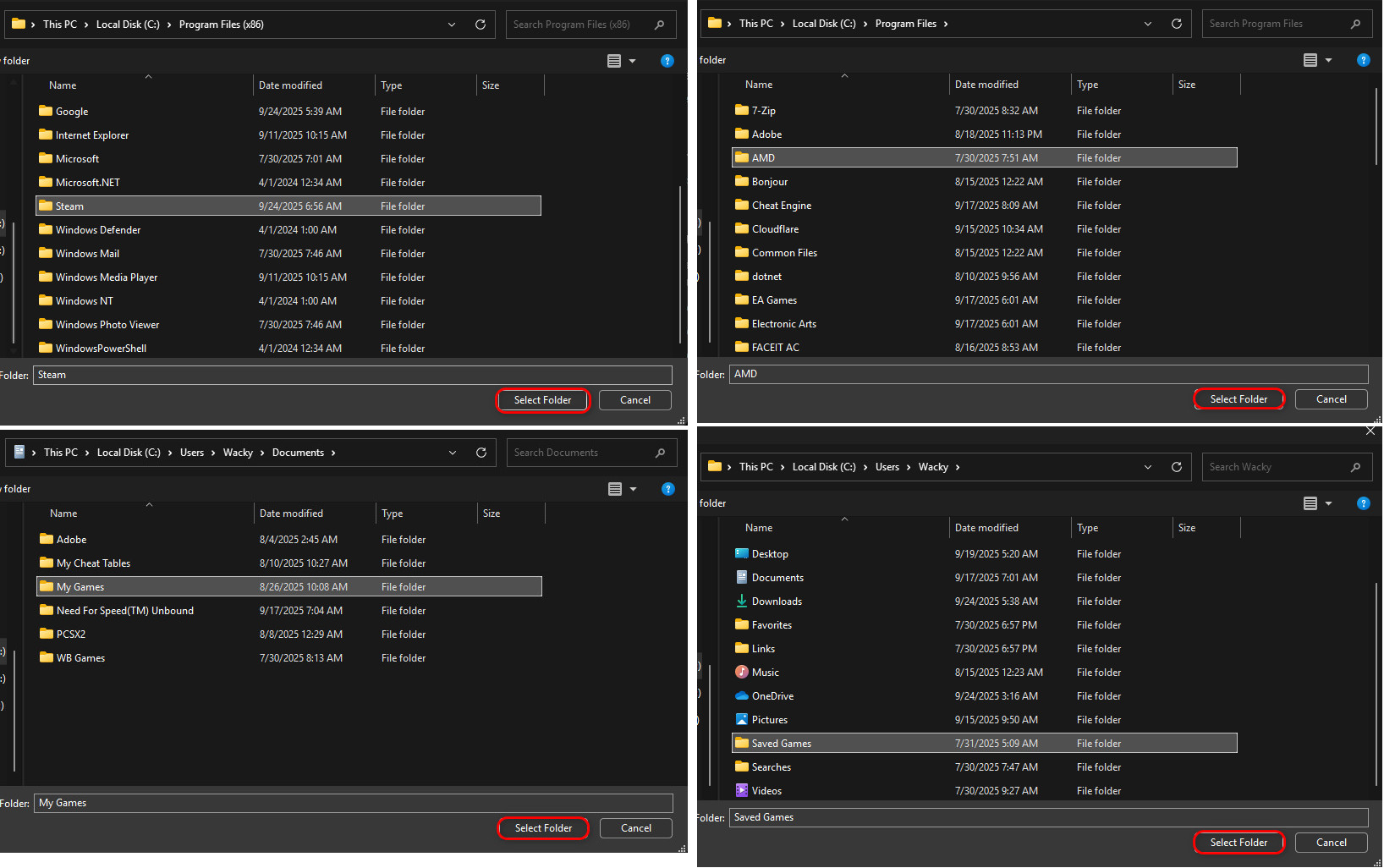Expand address history dropdown in Documents dialog
The height and width of the screenshot is (868, 1384).
click(x=453, y=453)
